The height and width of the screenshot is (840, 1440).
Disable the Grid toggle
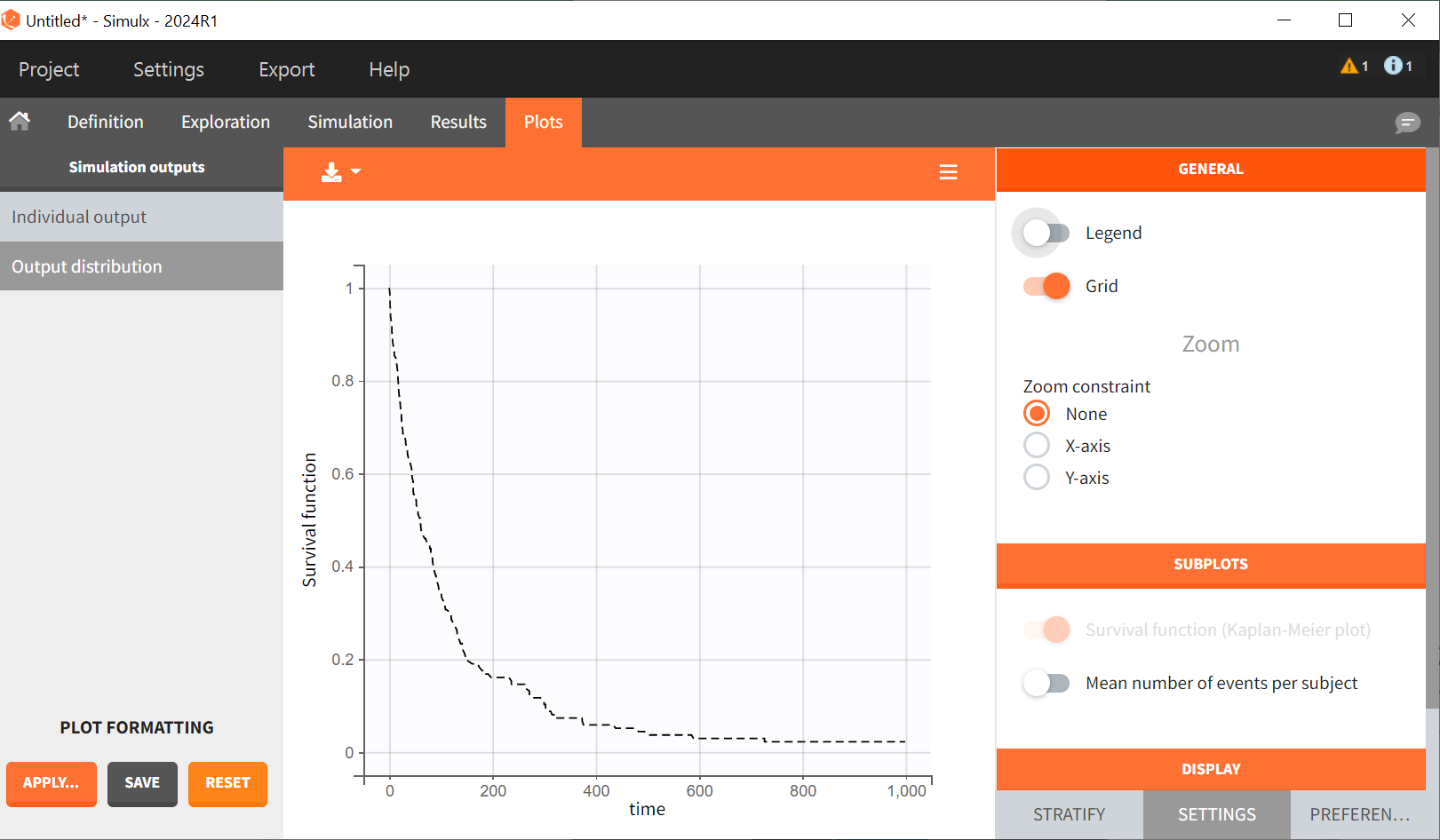pos(1046,286)
